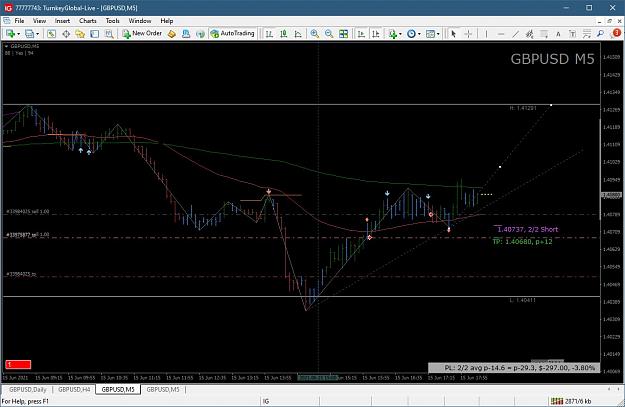Tile chart windows with grid icon
Screen dimensions: 625x407
(343, 34)
